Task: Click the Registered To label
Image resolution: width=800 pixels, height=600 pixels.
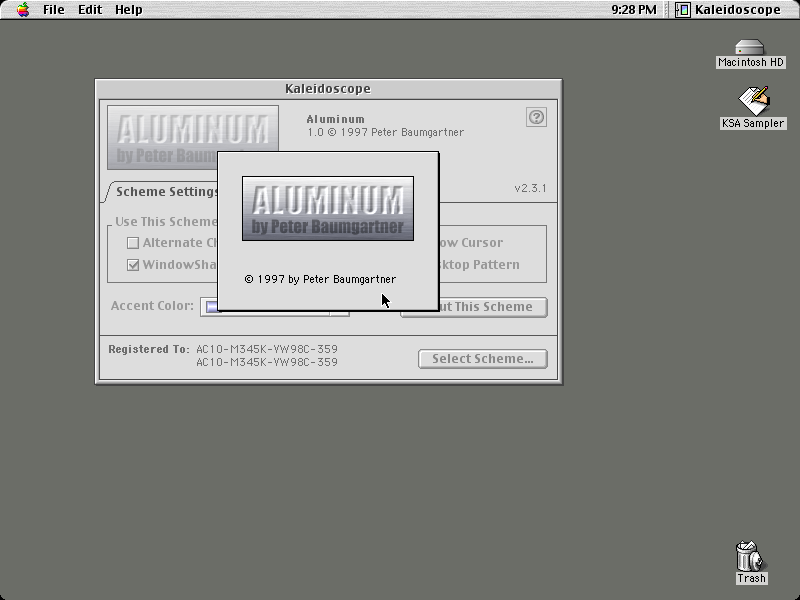Action: tap(149, 349)
